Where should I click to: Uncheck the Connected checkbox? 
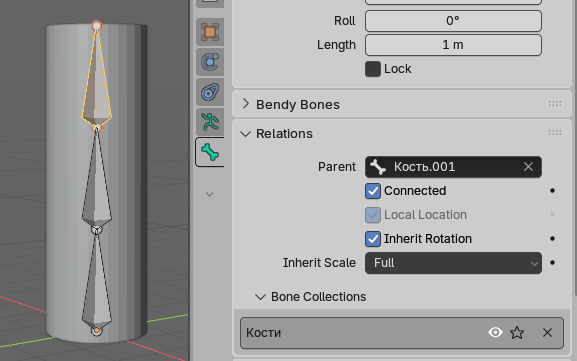(373, 191)
